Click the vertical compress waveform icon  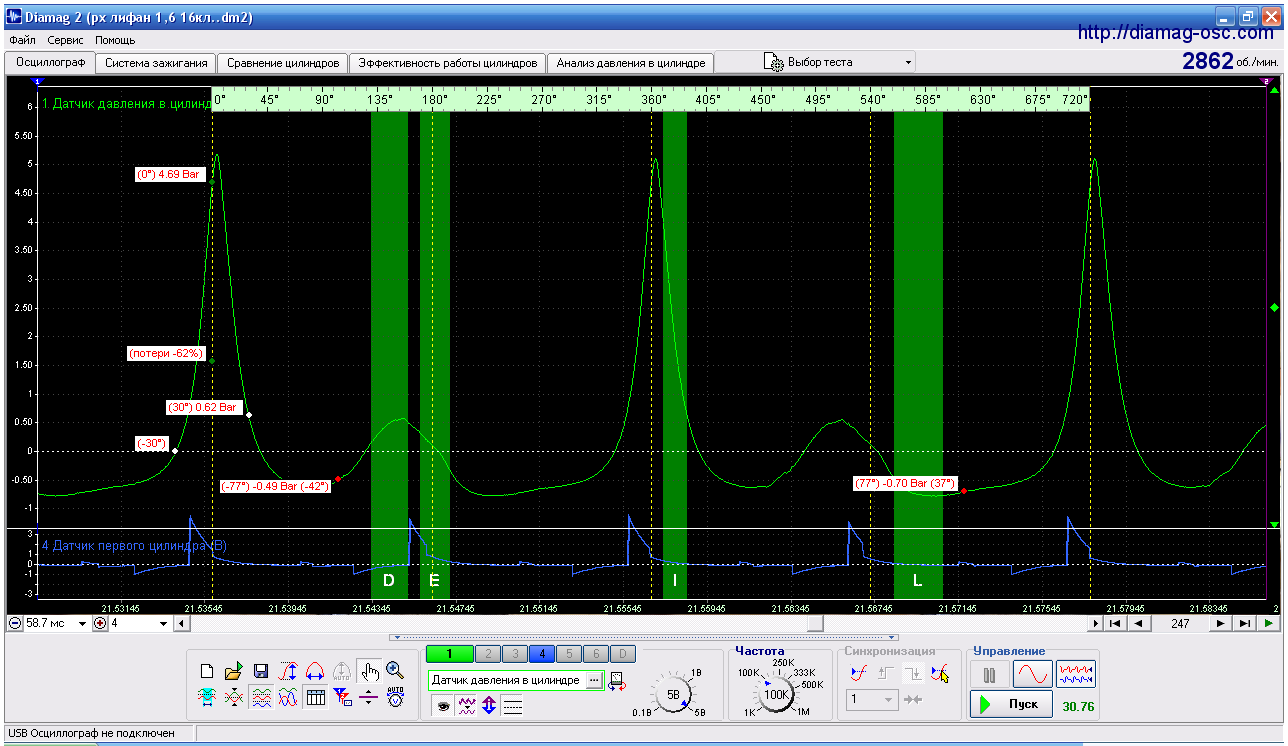click(x=234, y=697)
